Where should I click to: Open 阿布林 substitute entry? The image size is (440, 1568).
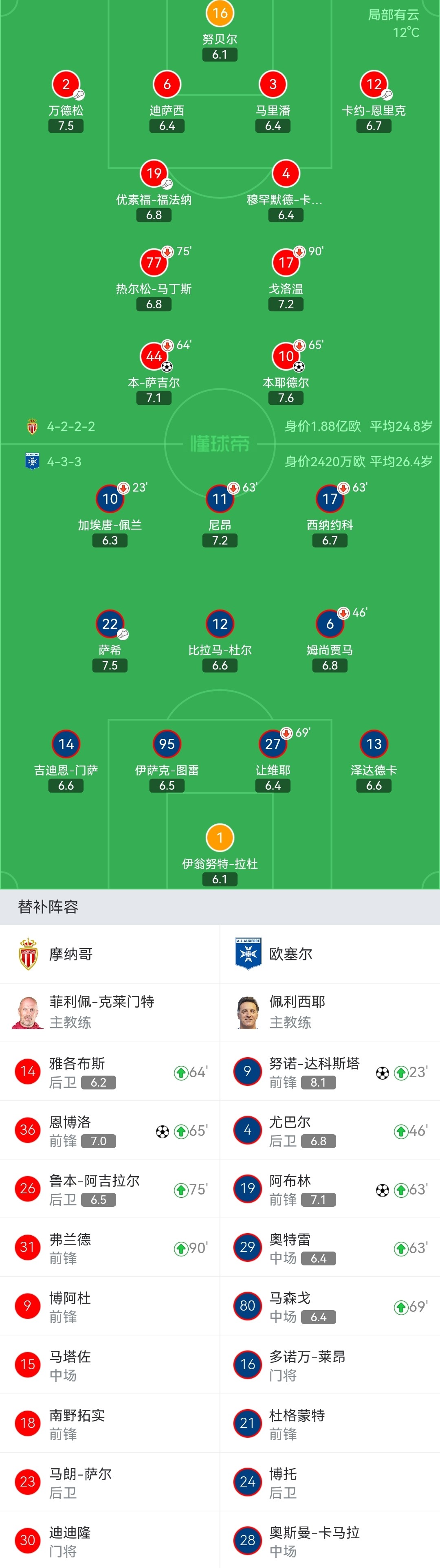[x=330, y=1189]
